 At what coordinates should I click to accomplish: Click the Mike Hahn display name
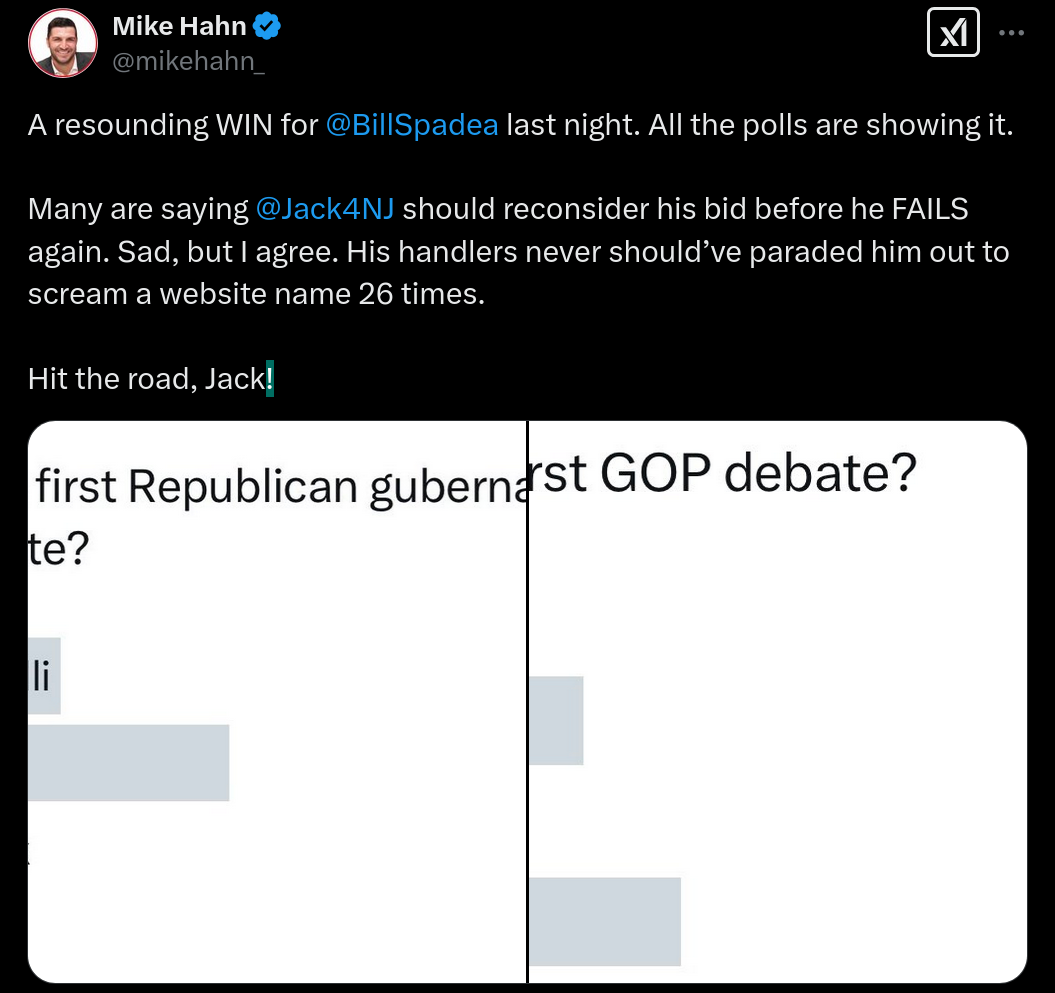(179, 26)
